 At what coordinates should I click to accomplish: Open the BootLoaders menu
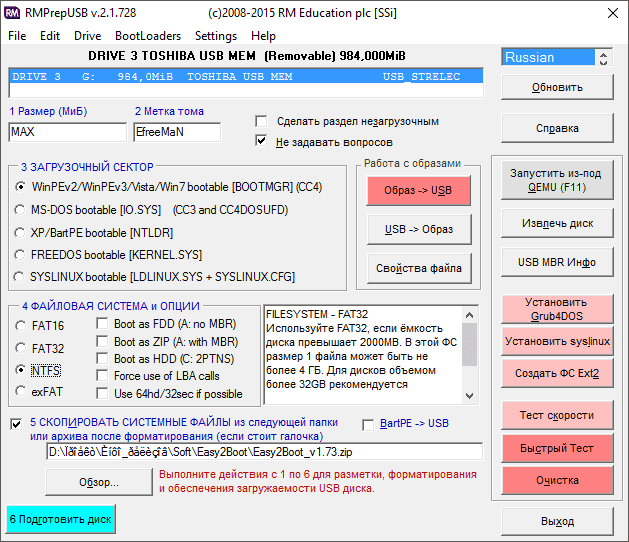pyautogui.click(x=142, y=35)
